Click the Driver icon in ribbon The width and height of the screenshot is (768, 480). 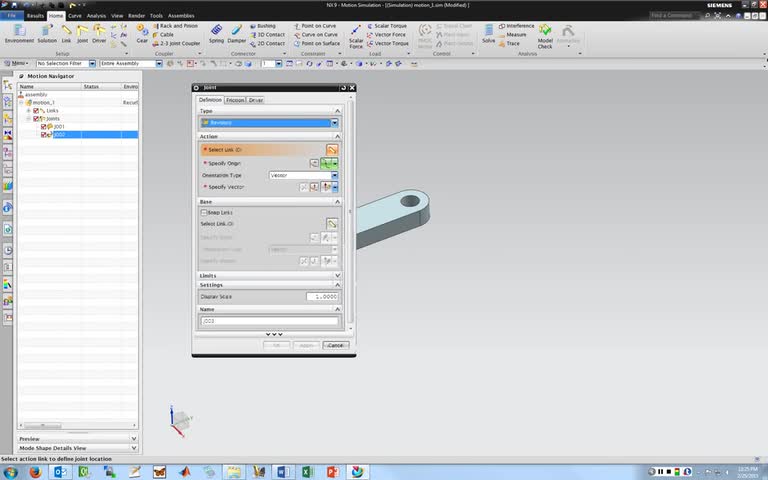(x=99, y=32)
